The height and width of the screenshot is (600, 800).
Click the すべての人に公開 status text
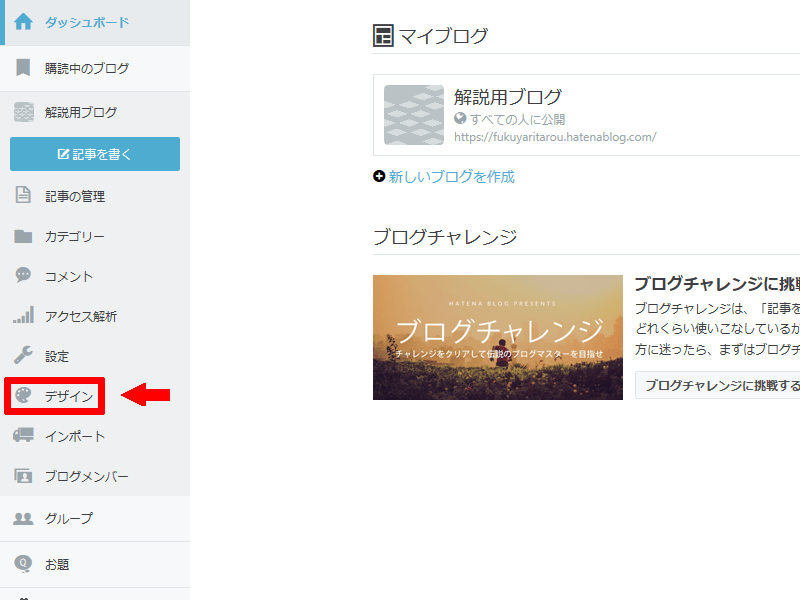click(517, 119)
